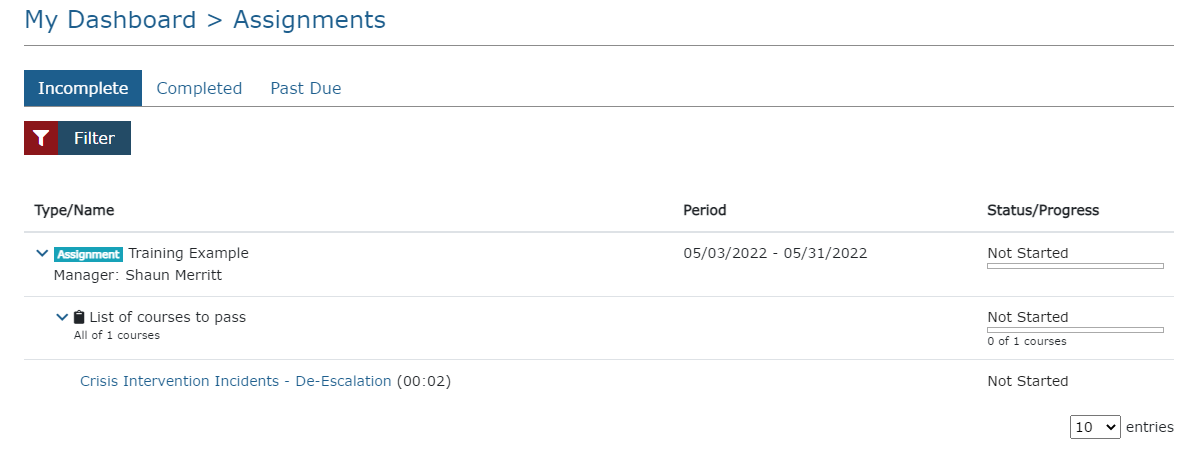Click the red funnel filter icon

pos(41,139)
